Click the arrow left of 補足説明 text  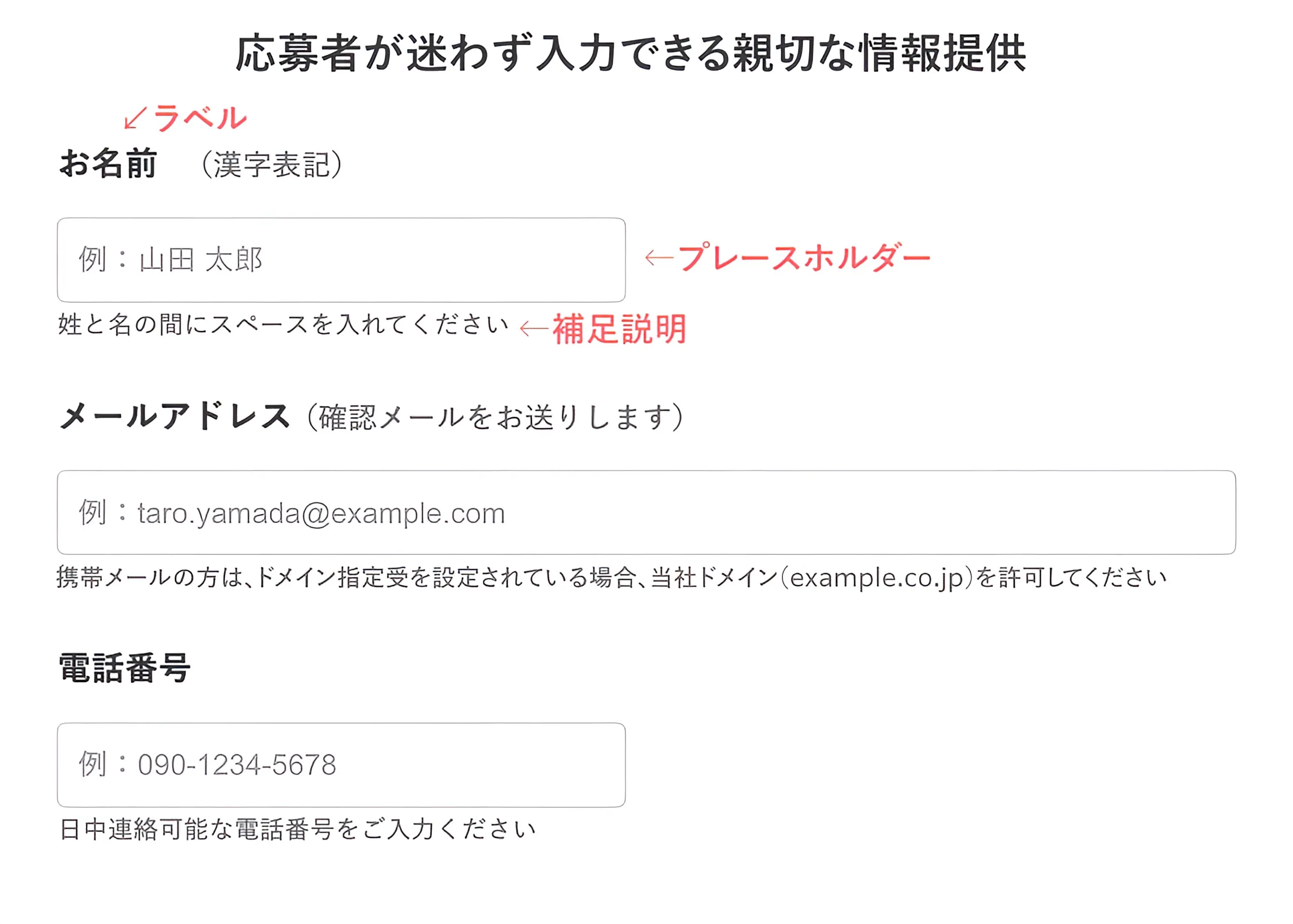coord(534,329)
